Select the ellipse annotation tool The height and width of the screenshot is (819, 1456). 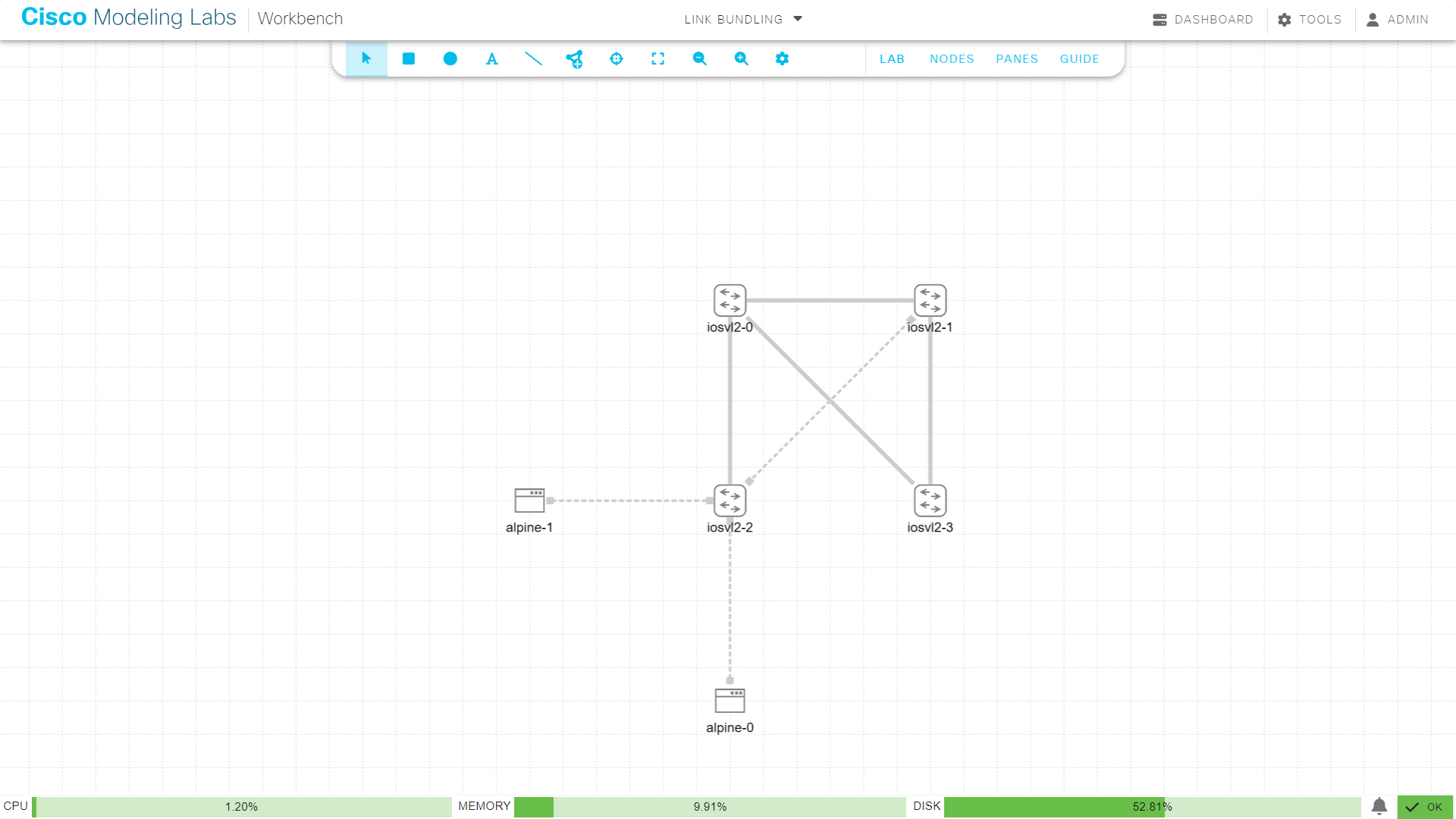click(x=450, y=58)
